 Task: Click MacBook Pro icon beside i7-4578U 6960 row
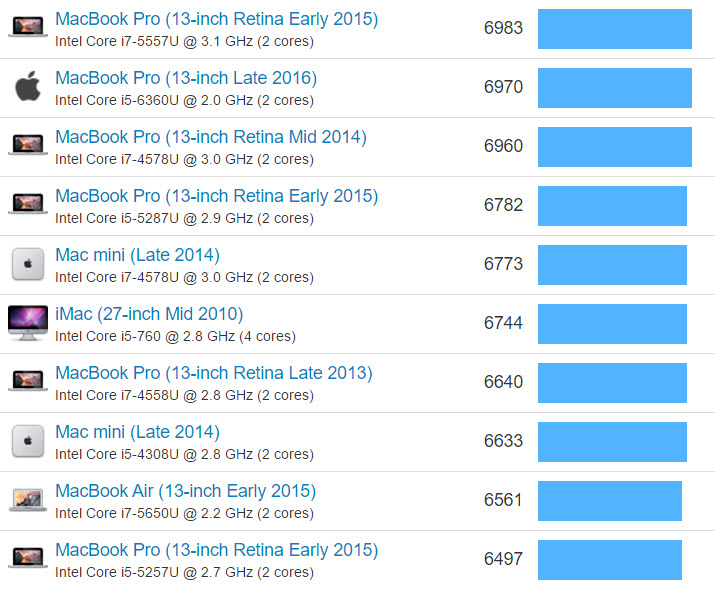(x=28, y=145)
